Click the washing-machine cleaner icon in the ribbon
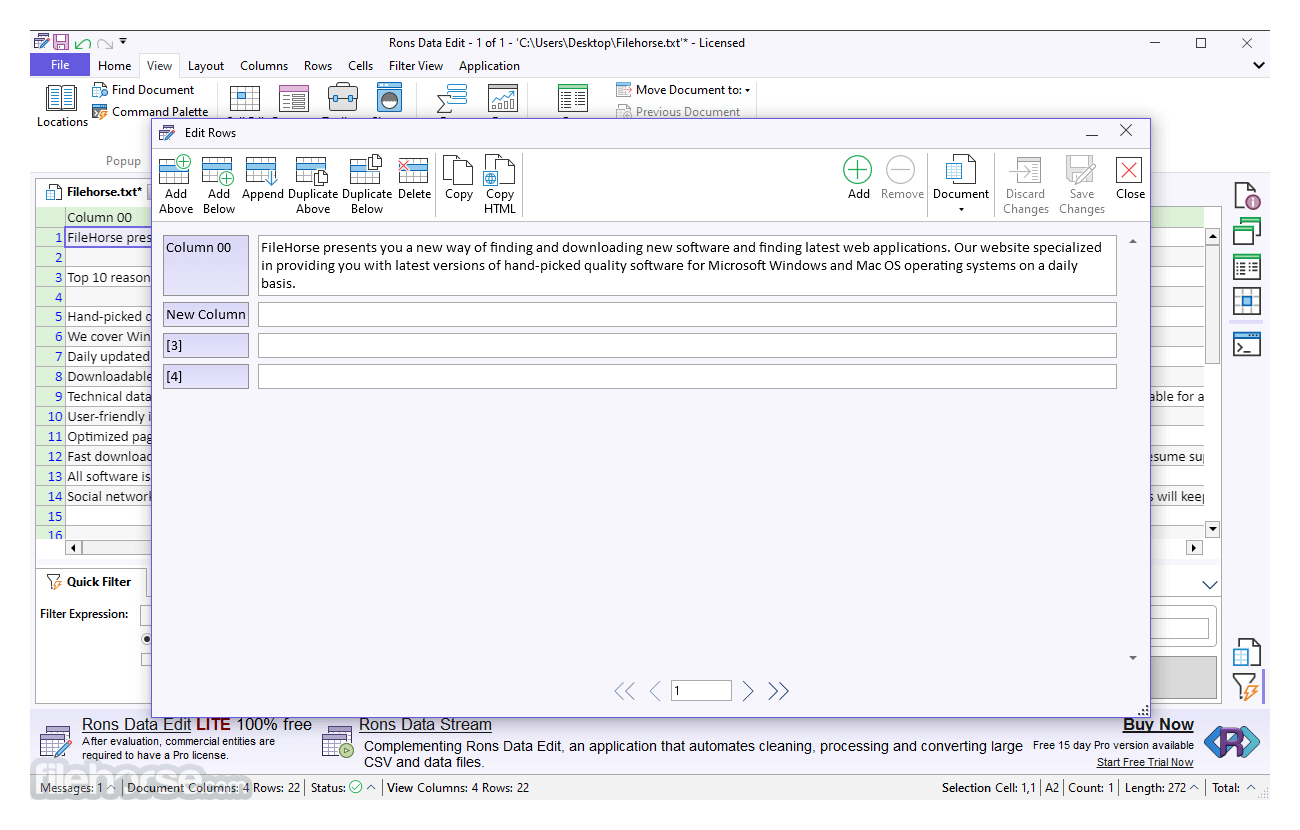 point(389,98)
